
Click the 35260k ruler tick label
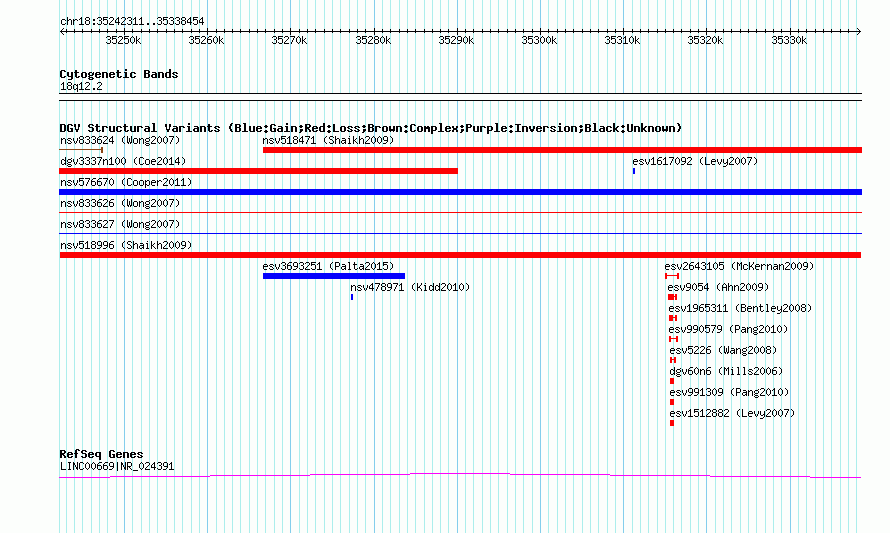pyautogui.click(x=206, y=40)
